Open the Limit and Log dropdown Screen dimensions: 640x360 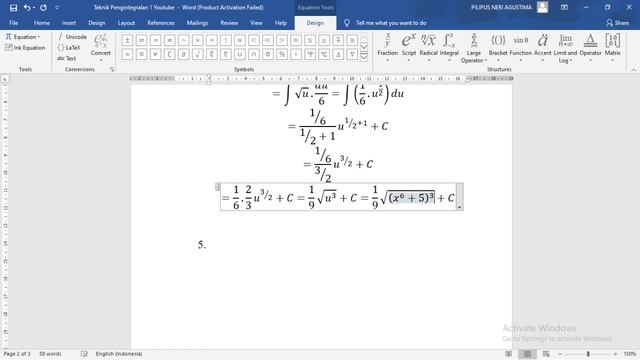tap(565, 48)
